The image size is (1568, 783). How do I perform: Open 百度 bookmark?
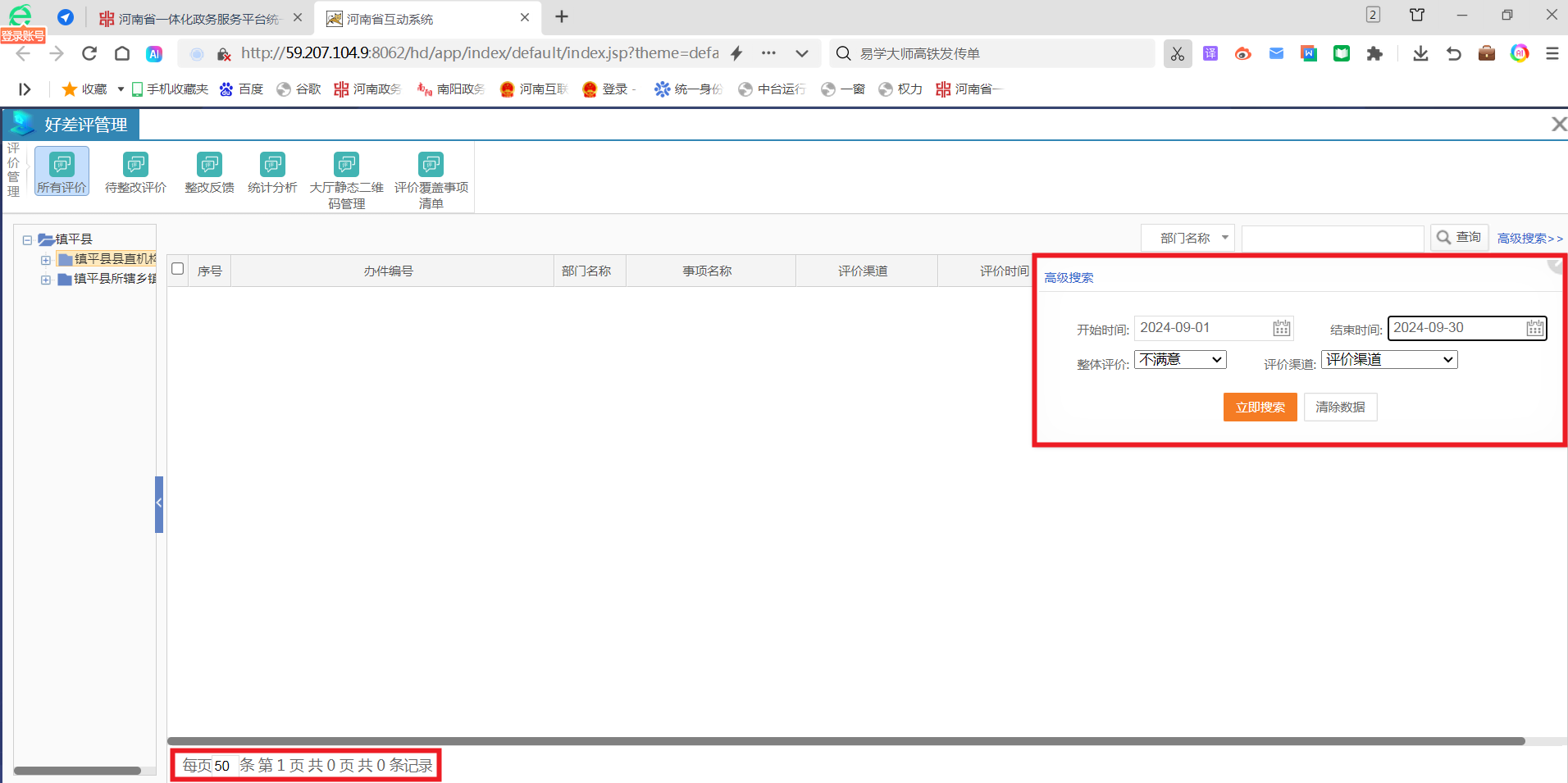[241, 89]
